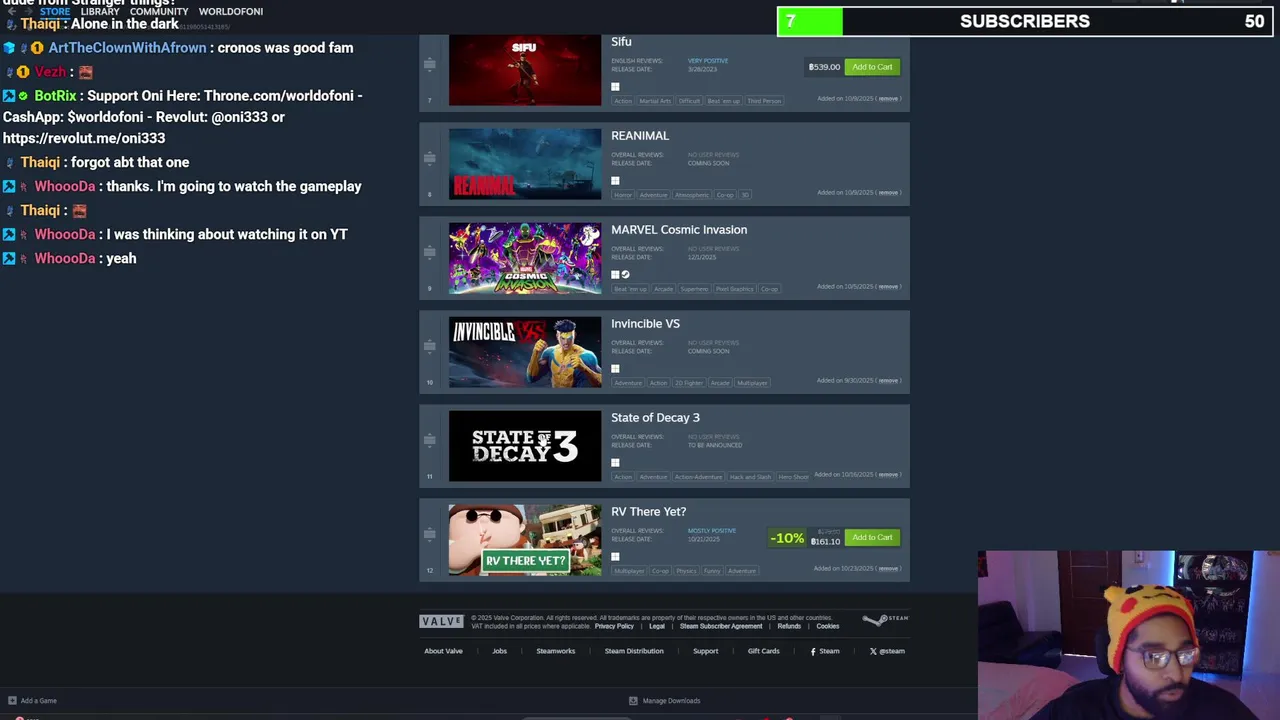
Task: Click Windows platform icon under MARVEL Cosmic Invasion
Action: click(x=615, y=275)
